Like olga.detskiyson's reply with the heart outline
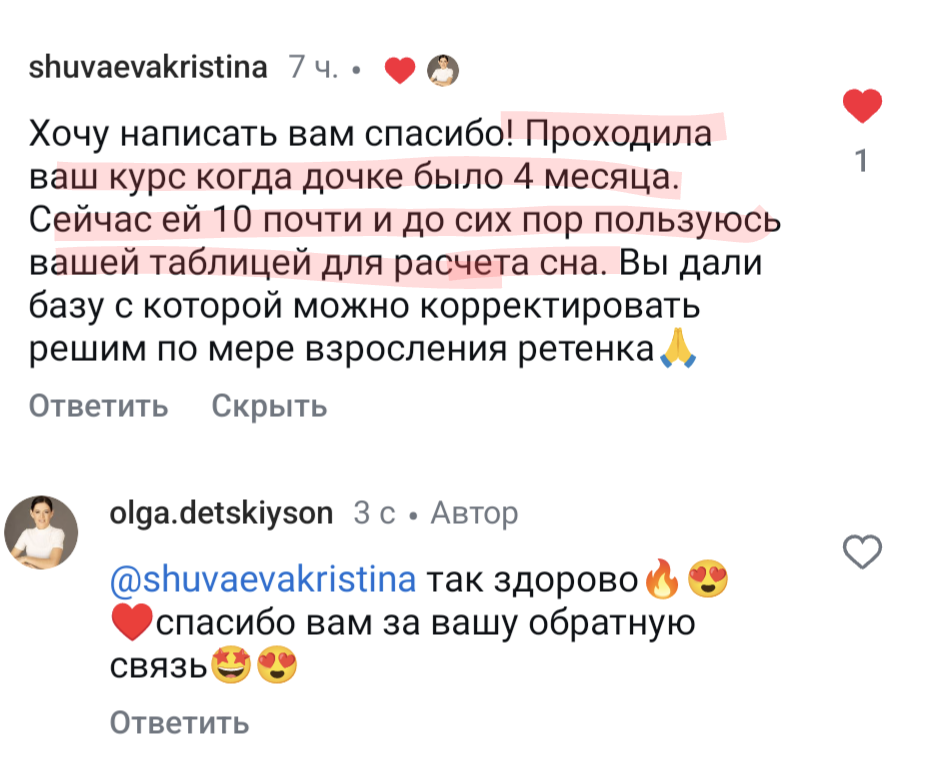936x783 pixels. pos(862,551)
